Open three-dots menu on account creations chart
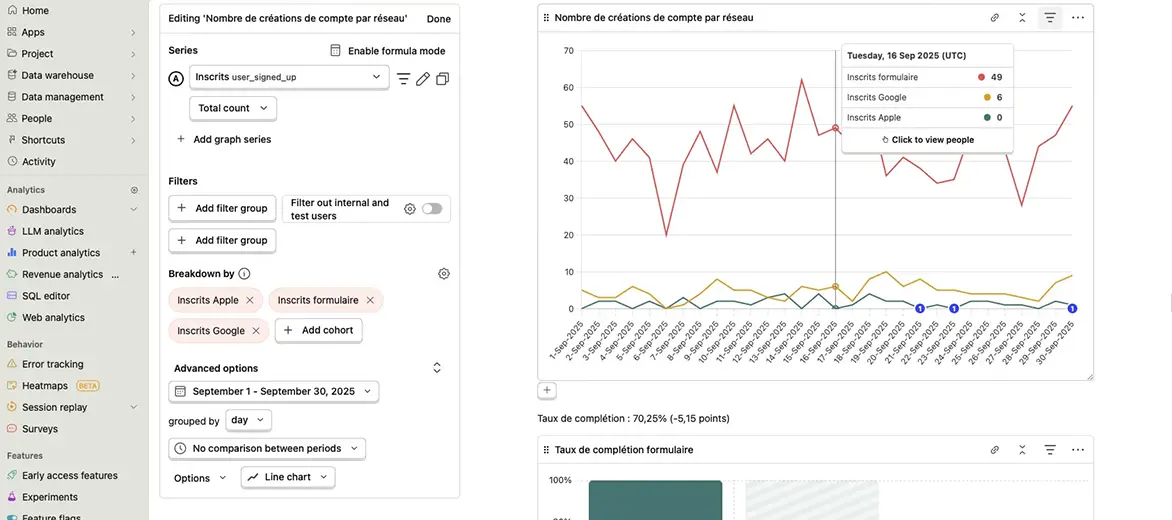Screen dimensions: 1172x520 pos(1078,18)
